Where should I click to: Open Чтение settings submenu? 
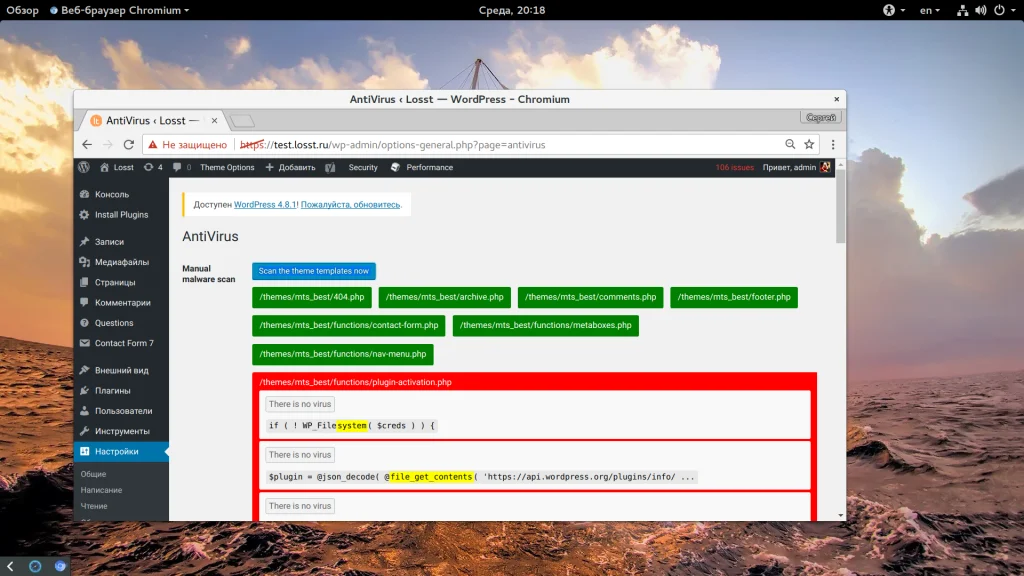pos(94,506)
